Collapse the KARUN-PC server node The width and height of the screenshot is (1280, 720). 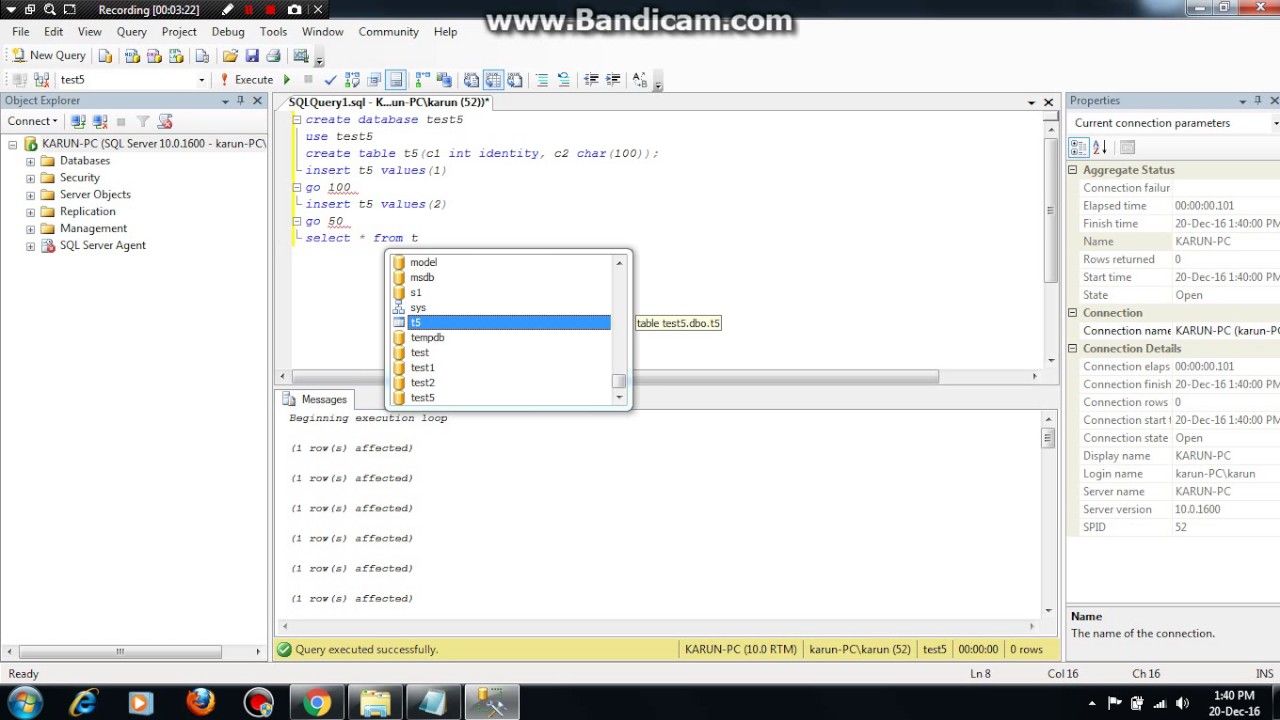[x=13, y=144]
